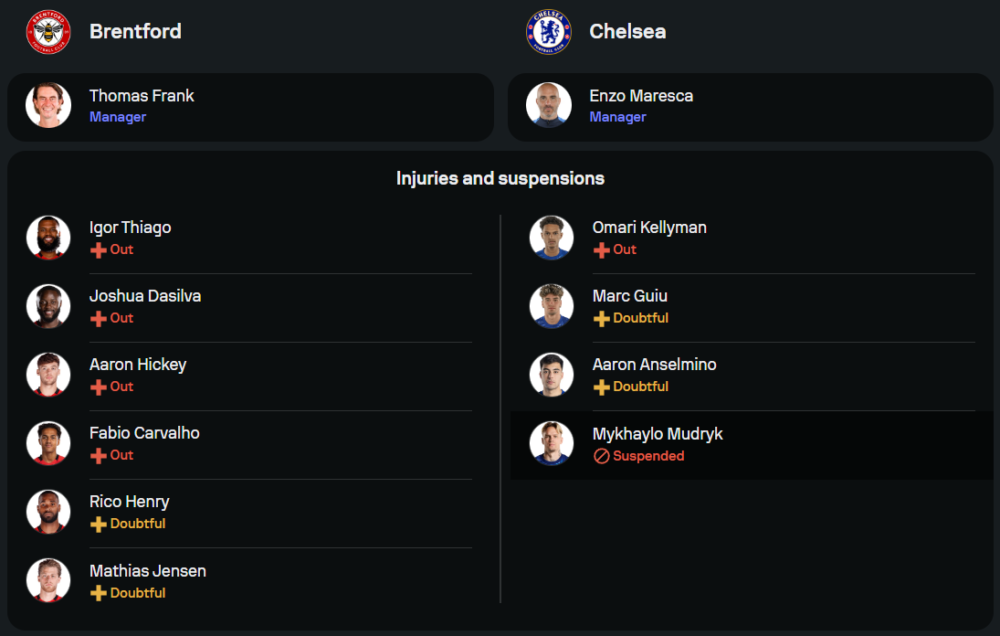
Task: Click Joshua Dasilva's player avatar
Action: tap(48, 306)
